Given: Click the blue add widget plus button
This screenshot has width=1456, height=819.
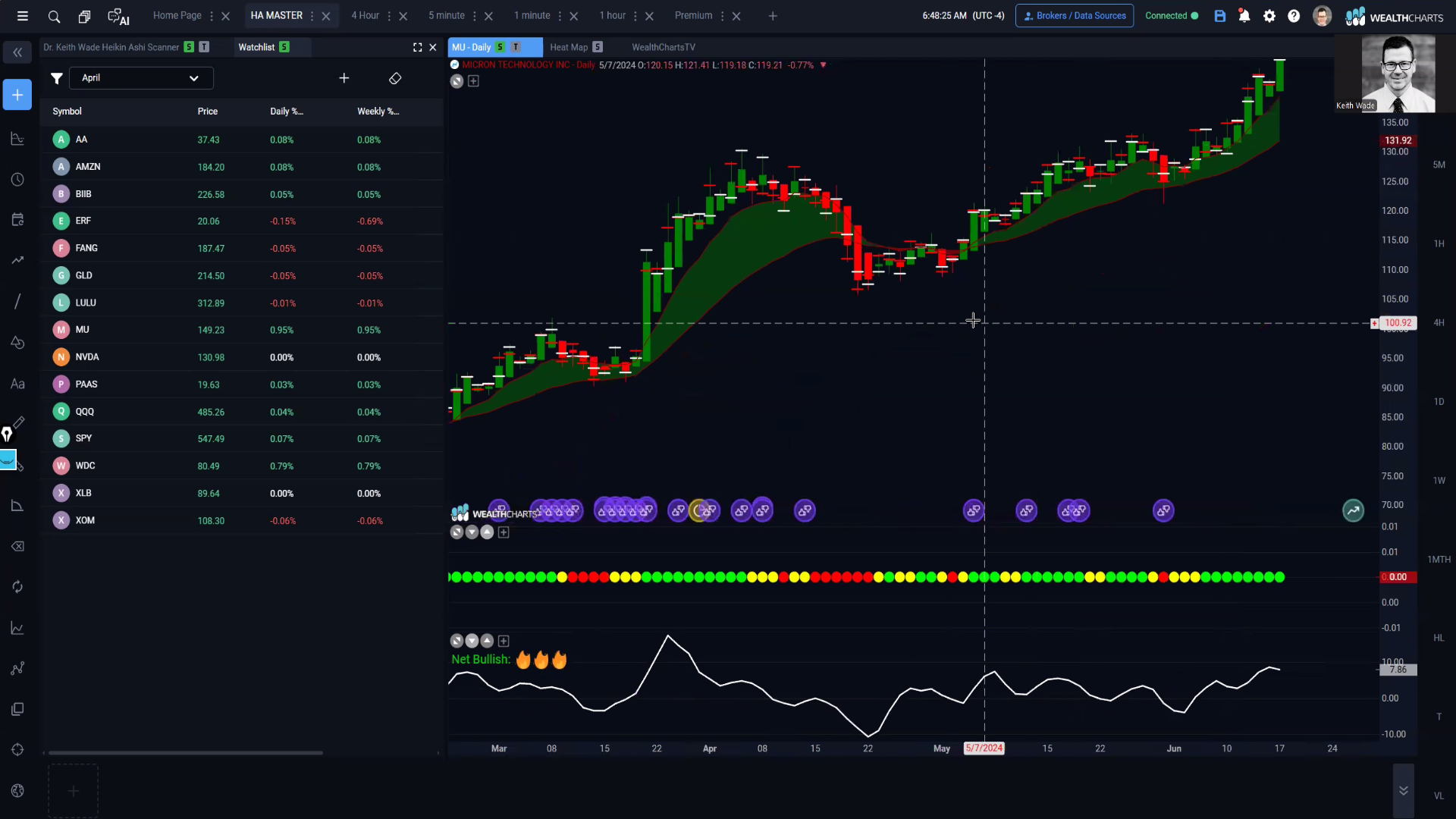Looking at the screenshot, I should tap(17, 95).
